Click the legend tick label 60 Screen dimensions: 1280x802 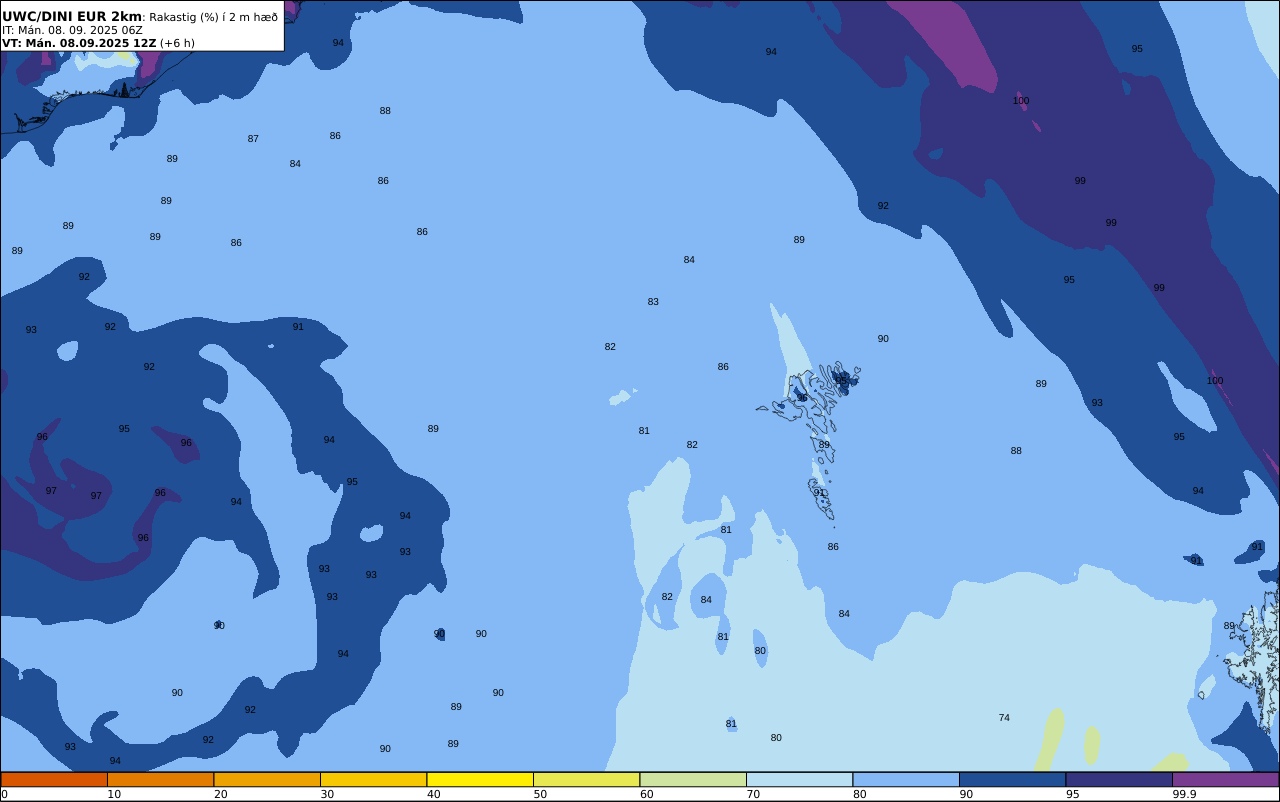point(646,794)
